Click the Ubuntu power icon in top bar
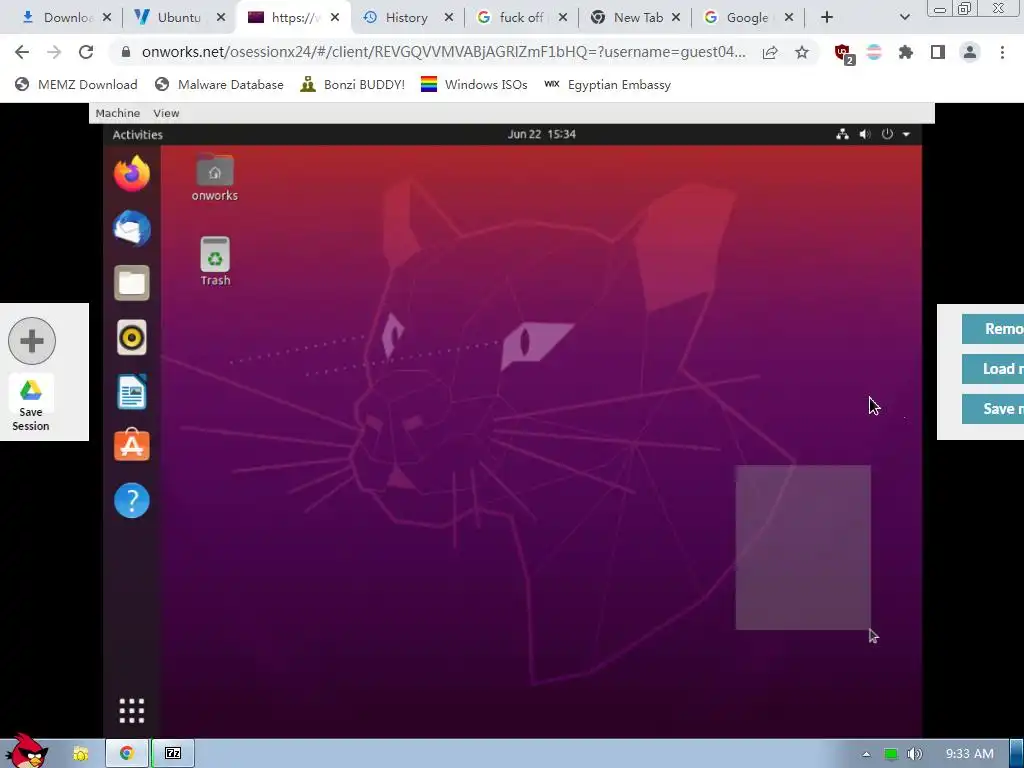Screen dimensions: 1024x768 [887, 134]
